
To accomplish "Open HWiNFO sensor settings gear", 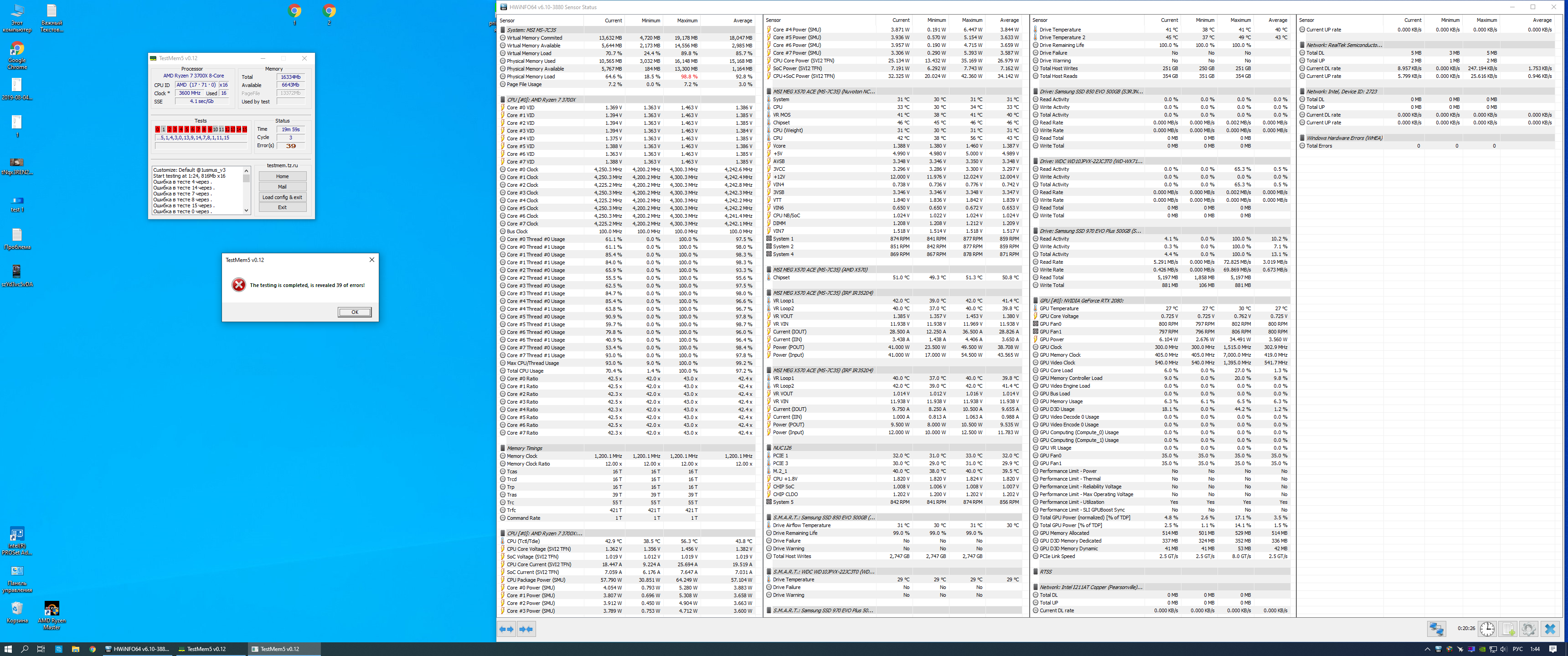I will 1528,629.
